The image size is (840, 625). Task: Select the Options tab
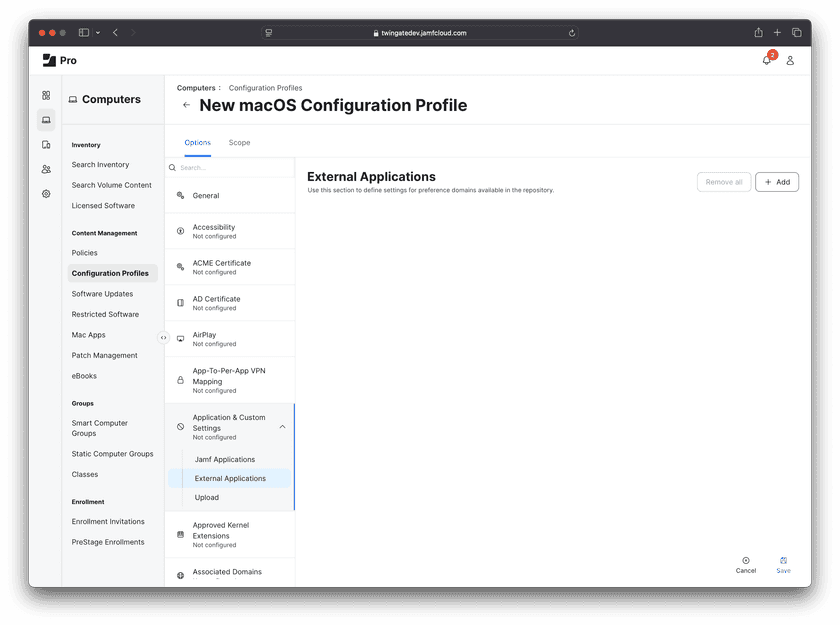[197, 143]
